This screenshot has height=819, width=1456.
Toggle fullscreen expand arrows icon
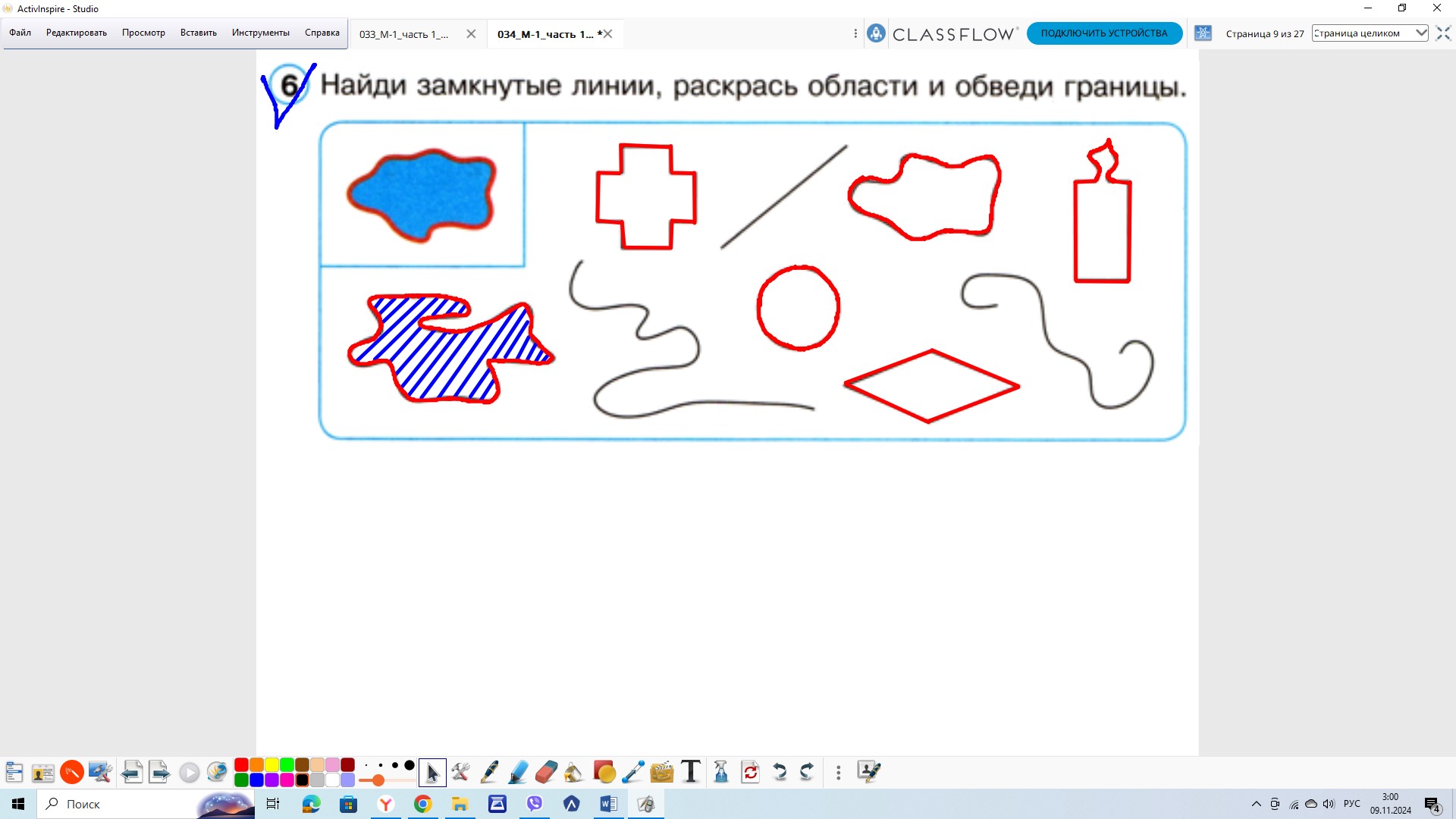click(1442, 33)
